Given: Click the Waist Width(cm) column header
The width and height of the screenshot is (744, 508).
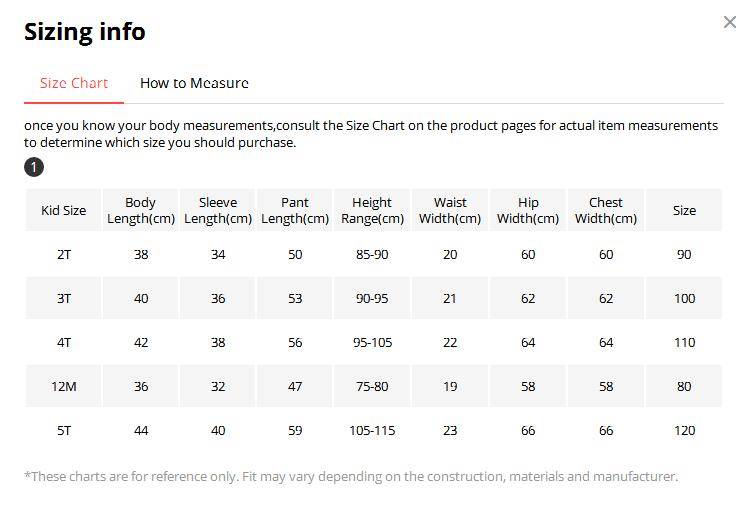Looking at the screenshot, I should (x=450, y=211).
